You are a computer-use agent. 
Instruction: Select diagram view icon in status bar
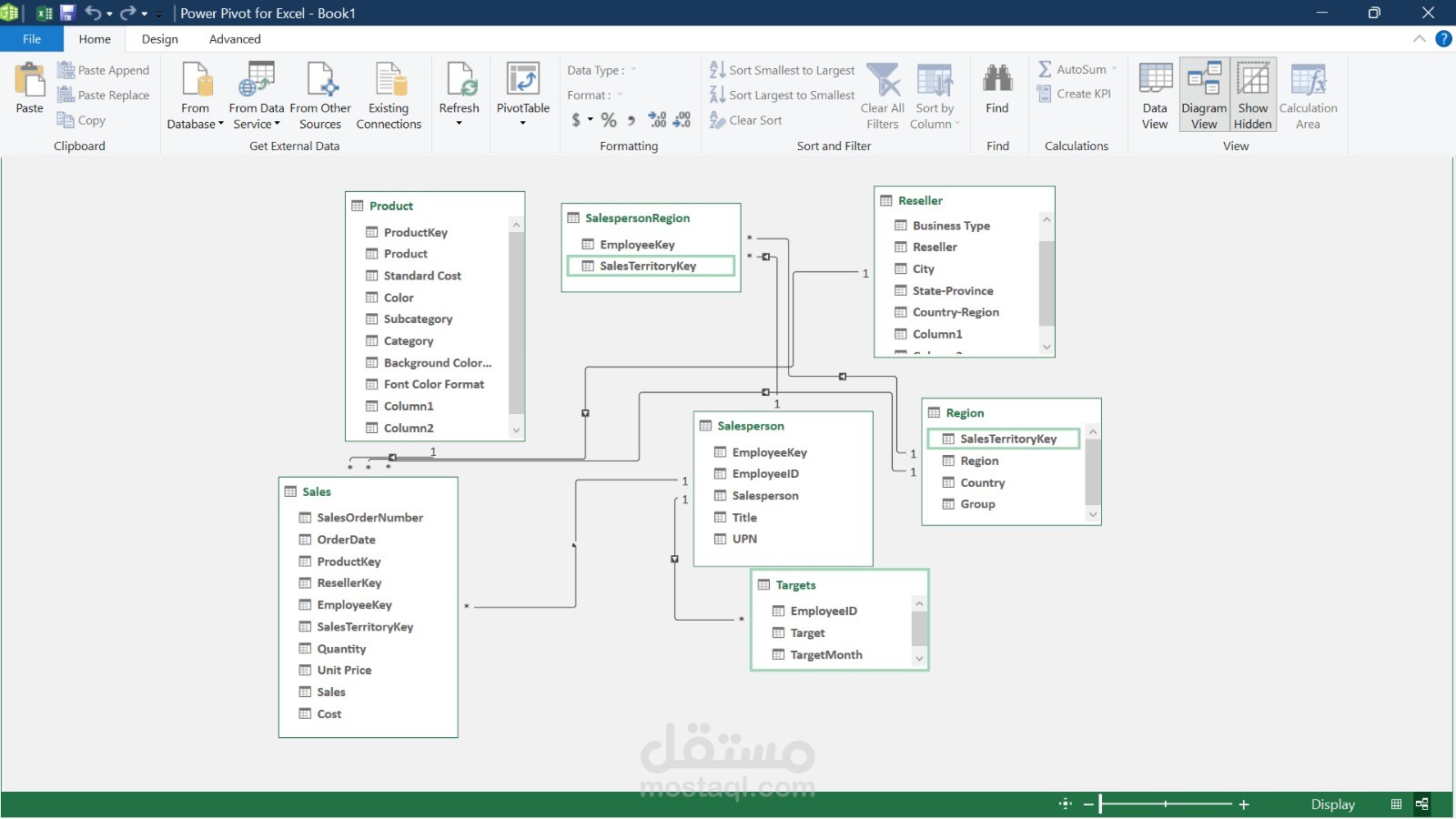tap(1421, 804)
